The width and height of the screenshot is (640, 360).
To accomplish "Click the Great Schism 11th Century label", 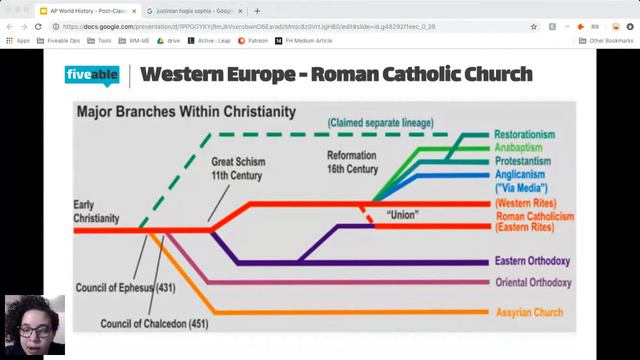I will click(238, 169).
